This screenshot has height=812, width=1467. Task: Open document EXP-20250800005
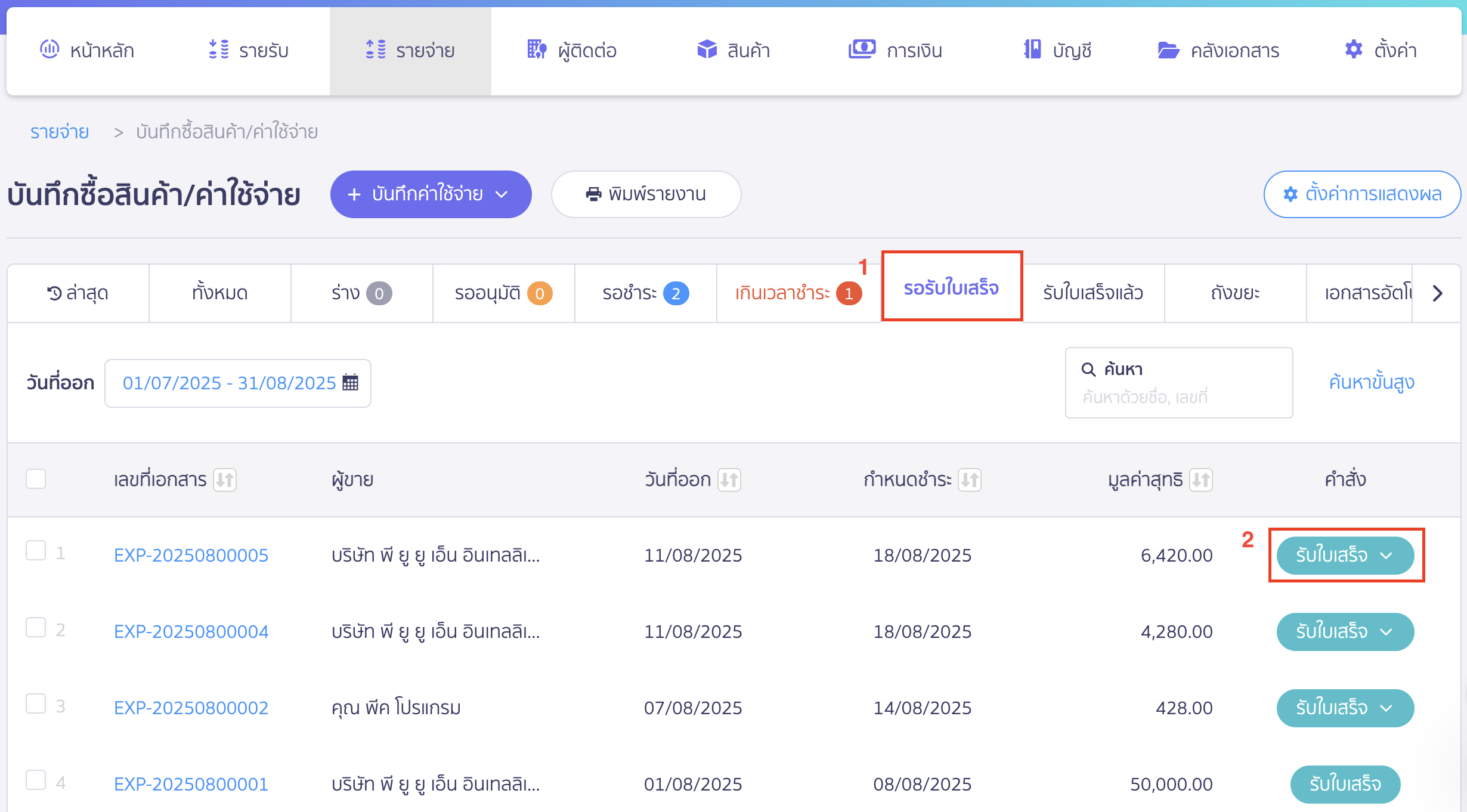coord(191,555)
